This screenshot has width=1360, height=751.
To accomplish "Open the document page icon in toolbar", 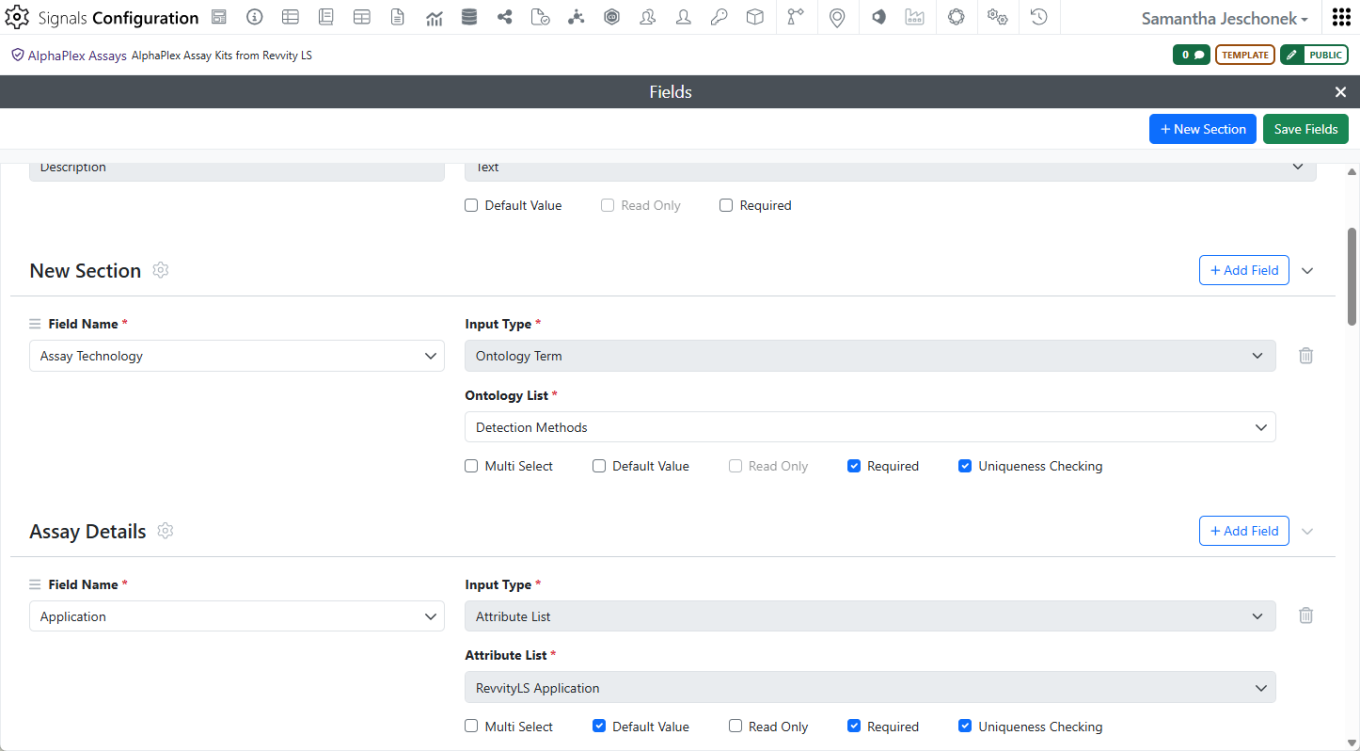I will tap(398, 17).
